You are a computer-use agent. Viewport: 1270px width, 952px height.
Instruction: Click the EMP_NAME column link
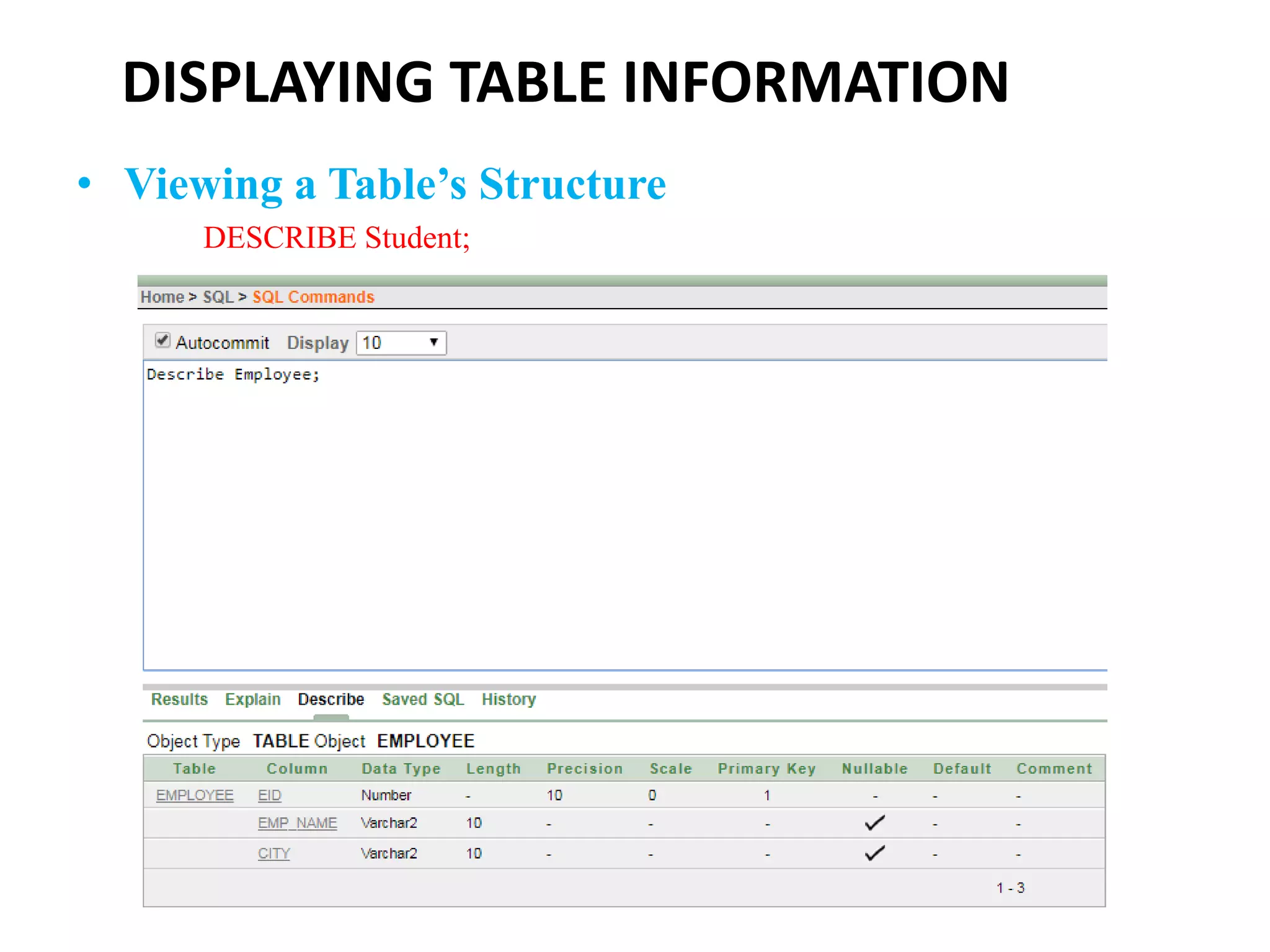click(298, 823)
